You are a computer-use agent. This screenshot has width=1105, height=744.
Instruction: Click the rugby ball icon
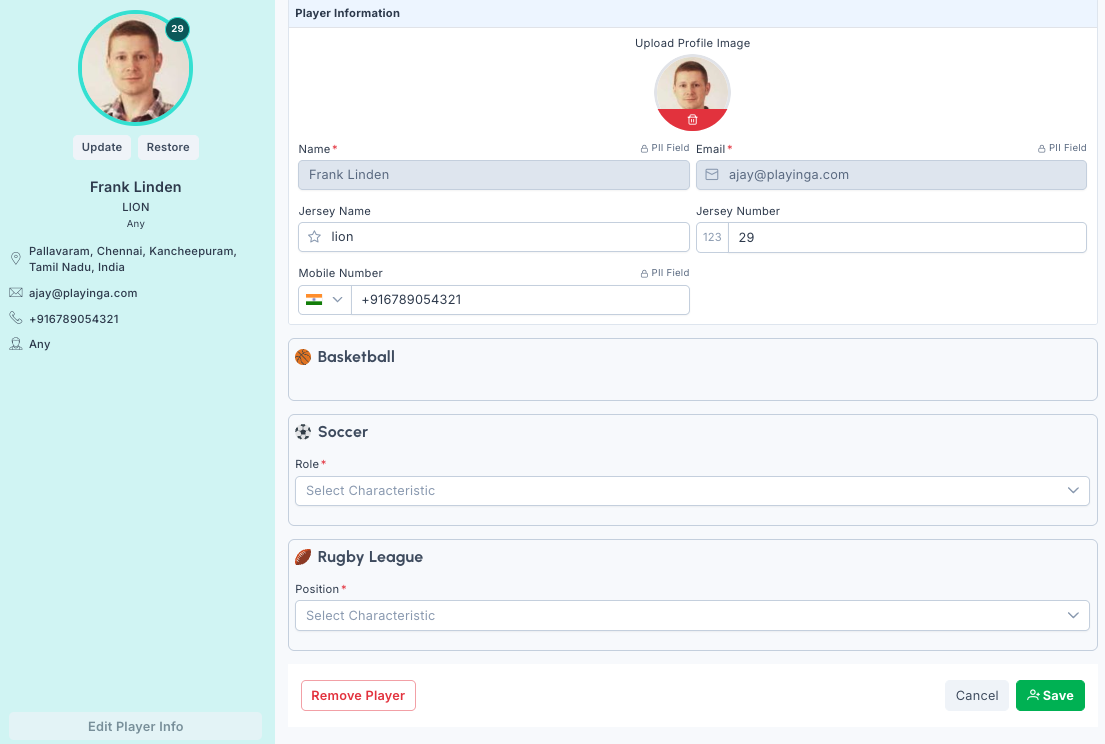pyautogui.click(x=303, y=557)
